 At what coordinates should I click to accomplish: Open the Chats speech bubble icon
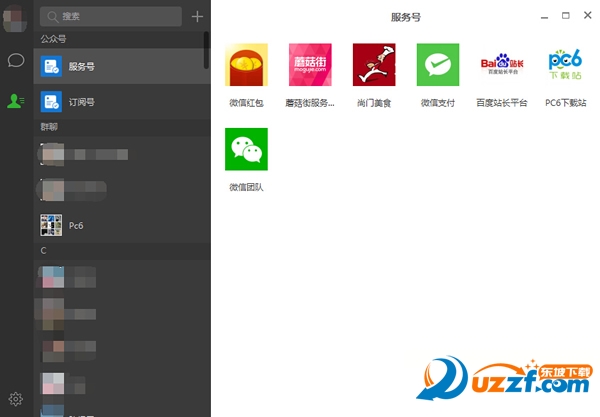pos(16,60)
